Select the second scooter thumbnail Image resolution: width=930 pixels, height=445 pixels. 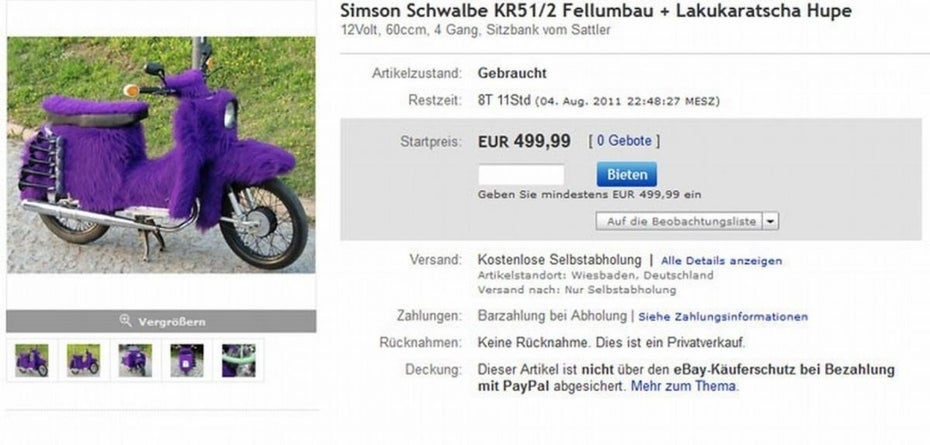[x=83, y=360]
